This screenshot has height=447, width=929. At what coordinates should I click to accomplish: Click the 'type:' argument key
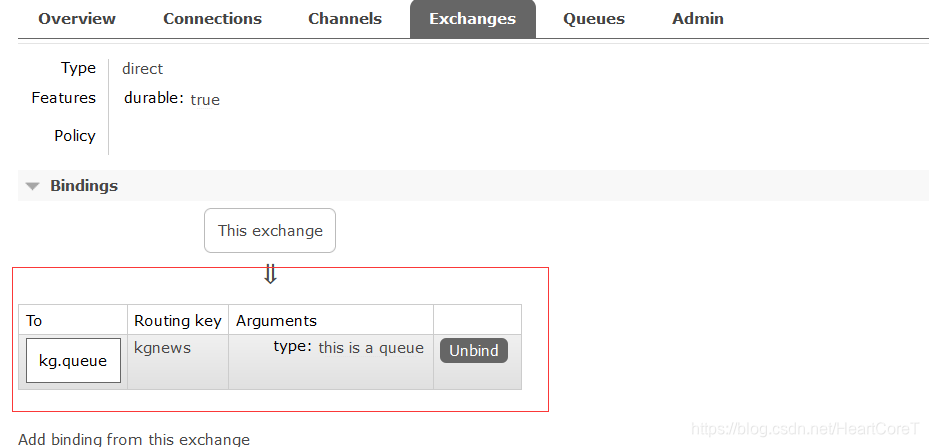point(292,347)
